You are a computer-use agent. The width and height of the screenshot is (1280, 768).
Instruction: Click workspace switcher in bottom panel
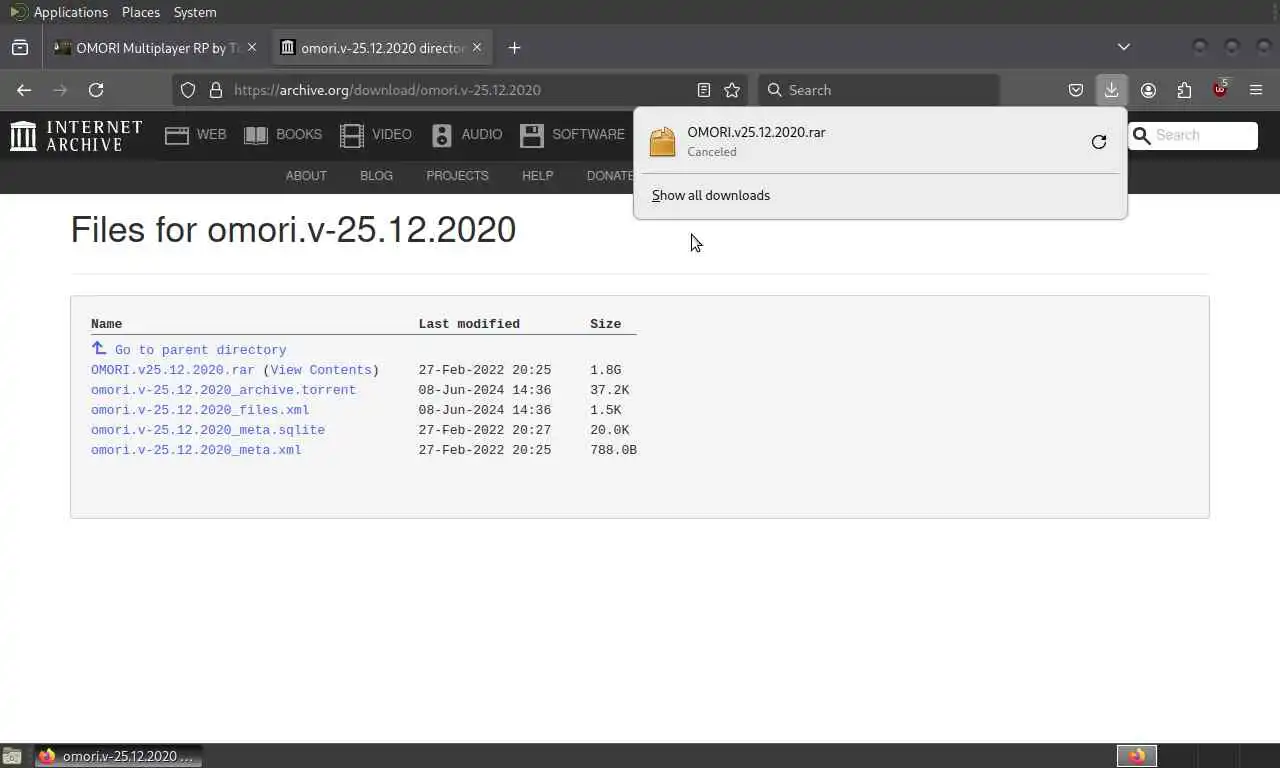pyautogui.click(x=1136, y=756)
